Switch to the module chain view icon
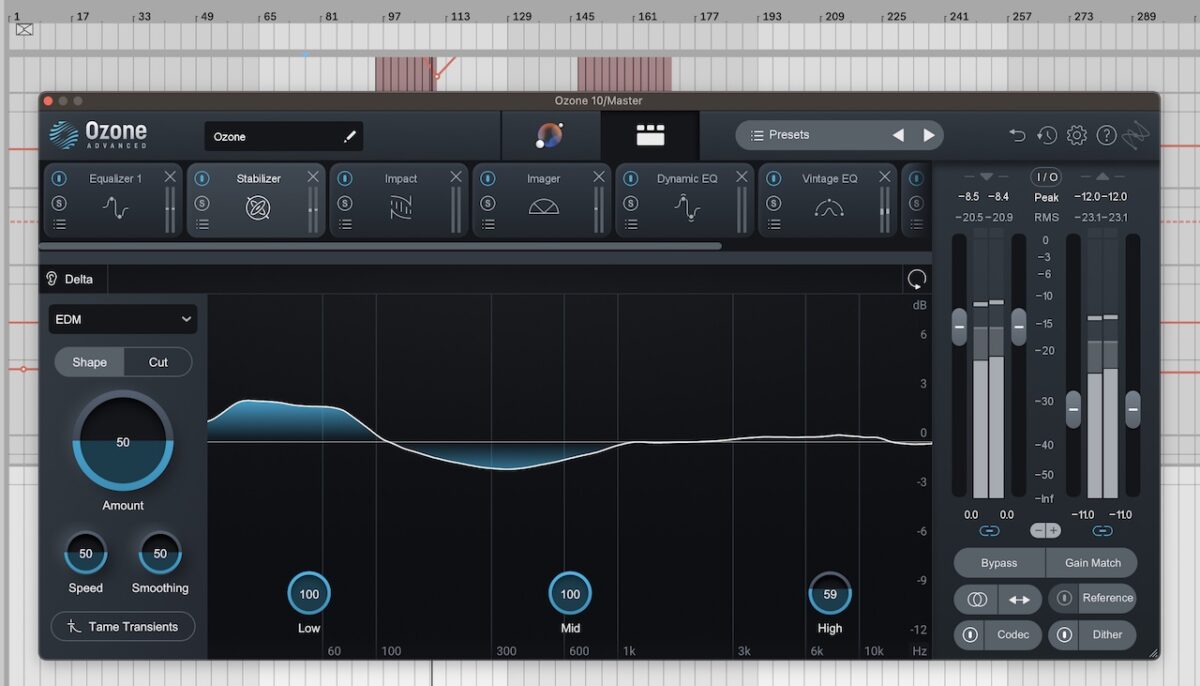The image size is (1200, 686). (x=650, y=135)
